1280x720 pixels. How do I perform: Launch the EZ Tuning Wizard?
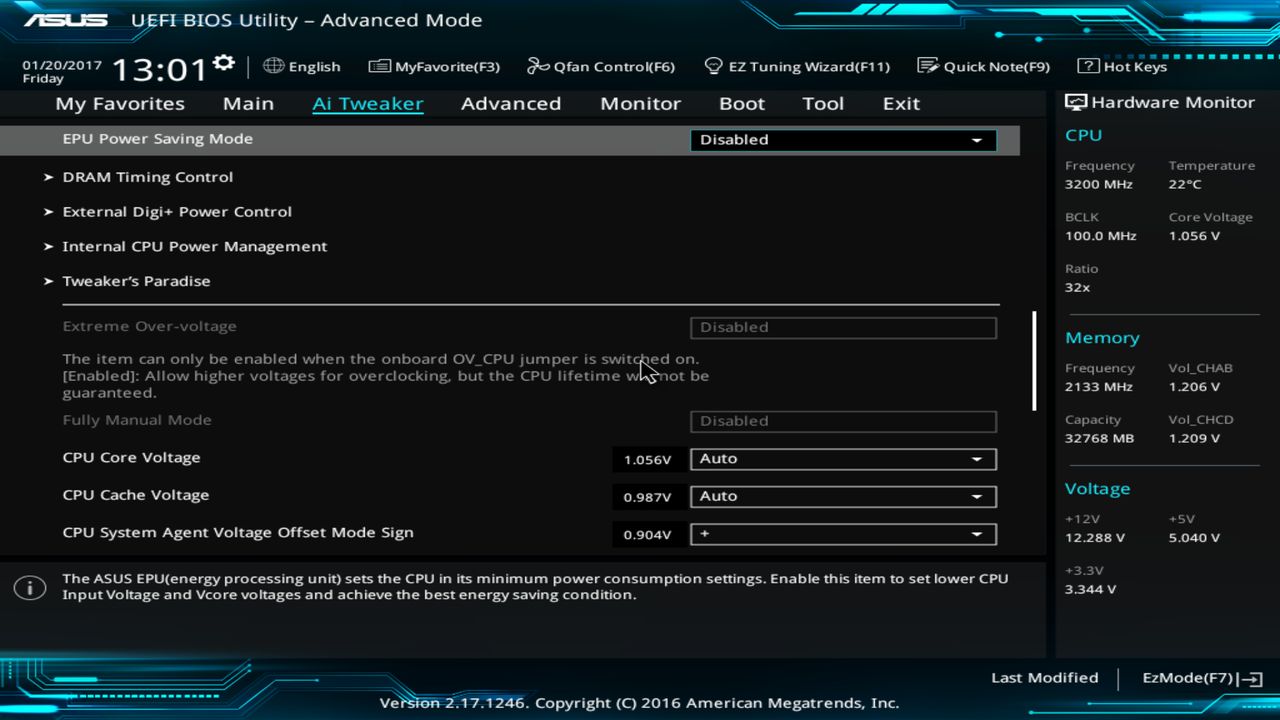coord(797,66)
